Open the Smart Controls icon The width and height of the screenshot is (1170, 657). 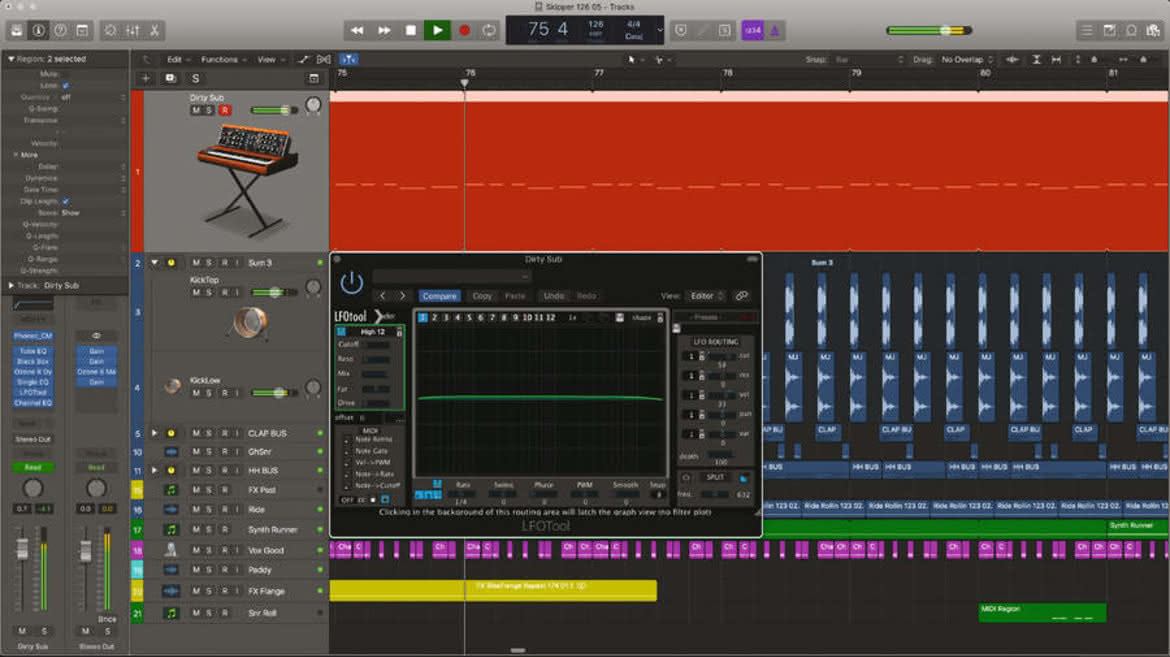[x=110, y=31]
